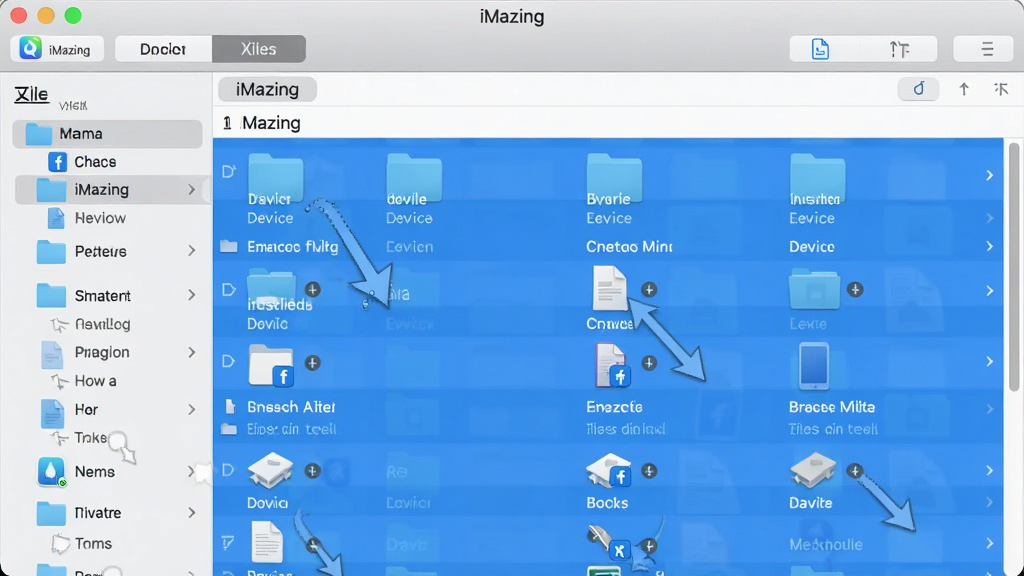
Task: Open the devile Device folder icon
Action: point(414,178)
